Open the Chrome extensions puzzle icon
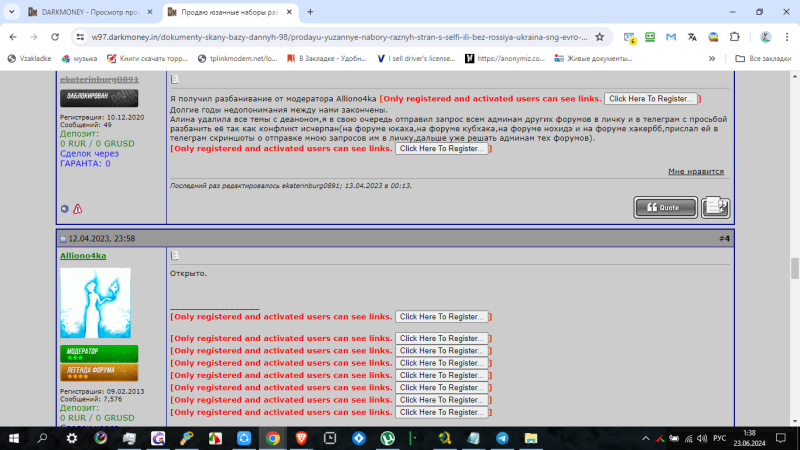 (x=735, y=37)
